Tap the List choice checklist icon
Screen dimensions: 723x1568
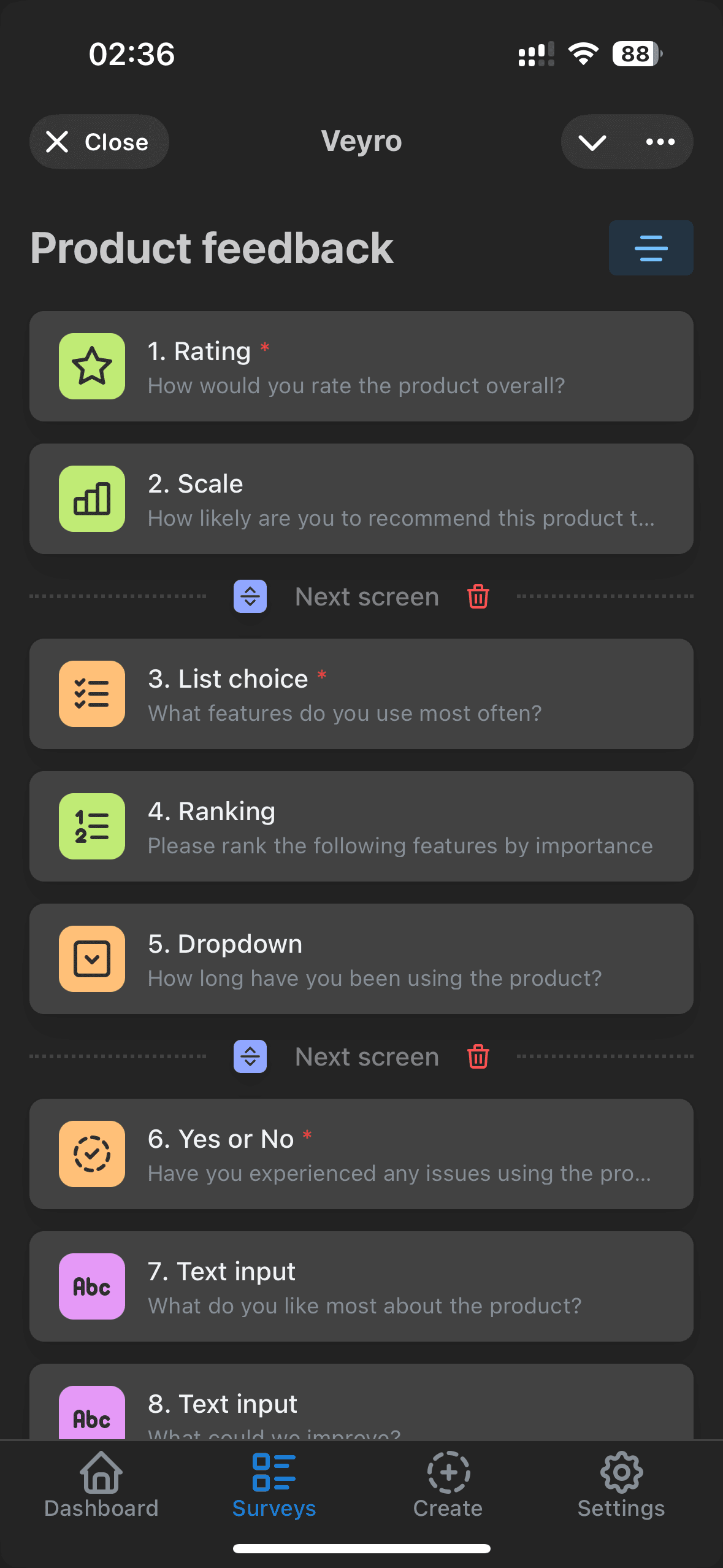coord(92,694)
